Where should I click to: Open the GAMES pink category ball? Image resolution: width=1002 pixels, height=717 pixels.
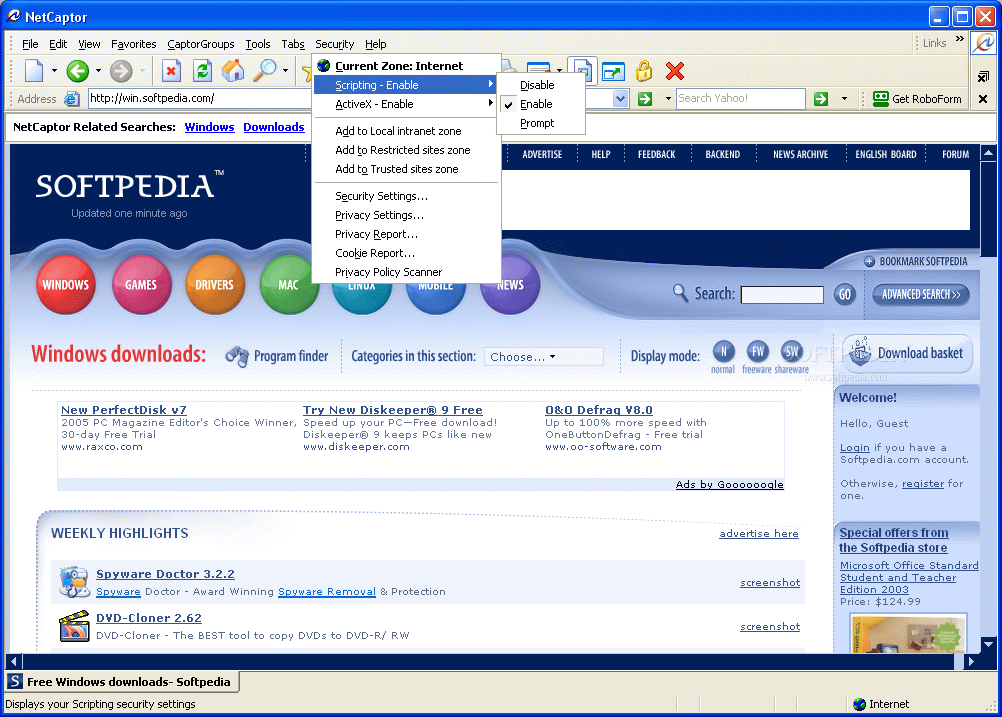point(141,285)
